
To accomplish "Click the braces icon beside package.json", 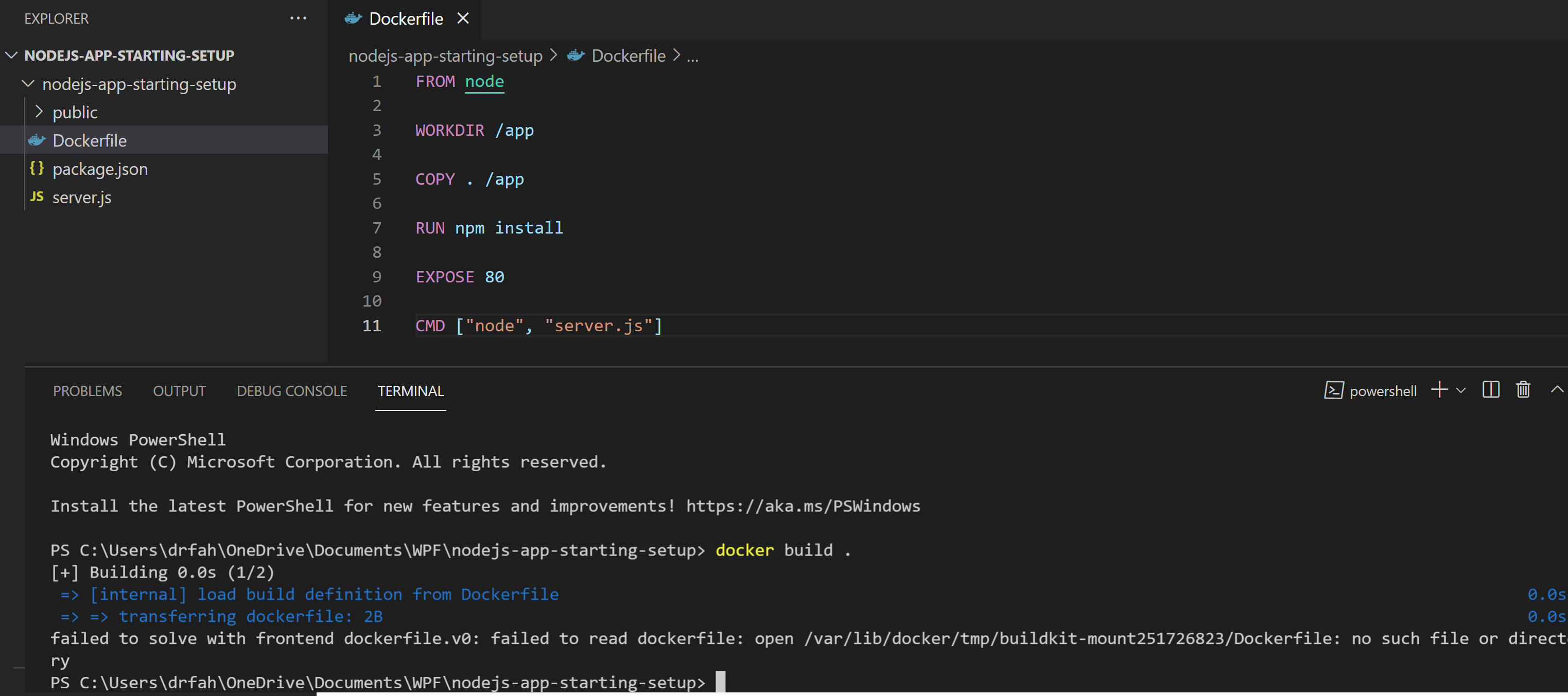I will point(37,169).
